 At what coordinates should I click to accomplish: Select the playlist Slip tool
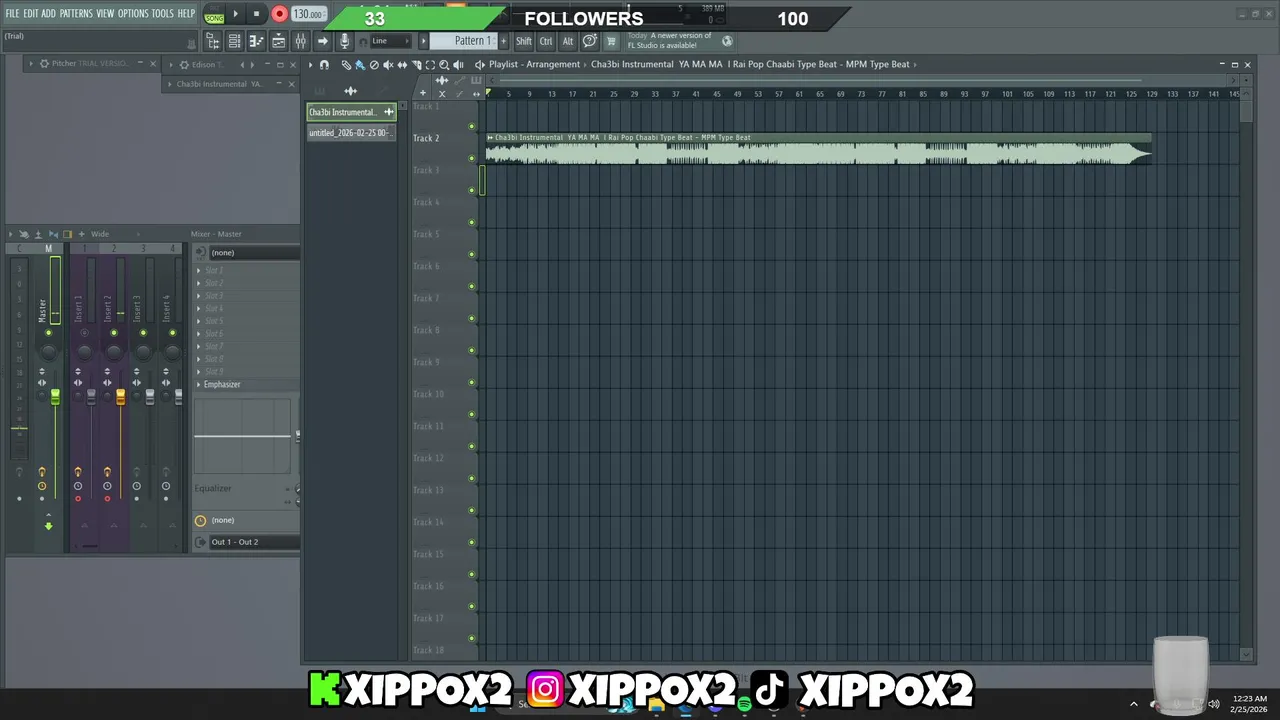click(x=402, y=65)
